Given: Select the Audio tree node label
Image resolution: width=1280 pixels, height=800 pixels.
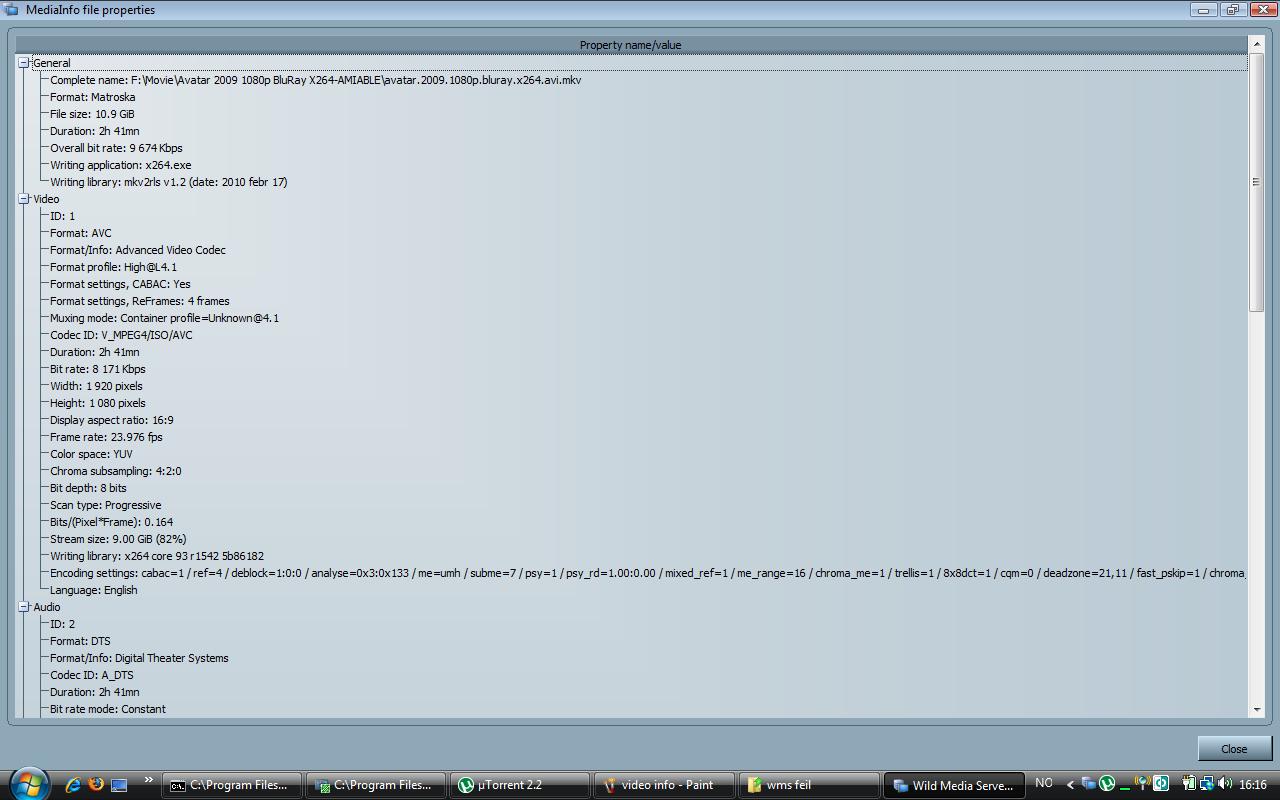Looking at the screenshot, I should [x=47, y=607].
